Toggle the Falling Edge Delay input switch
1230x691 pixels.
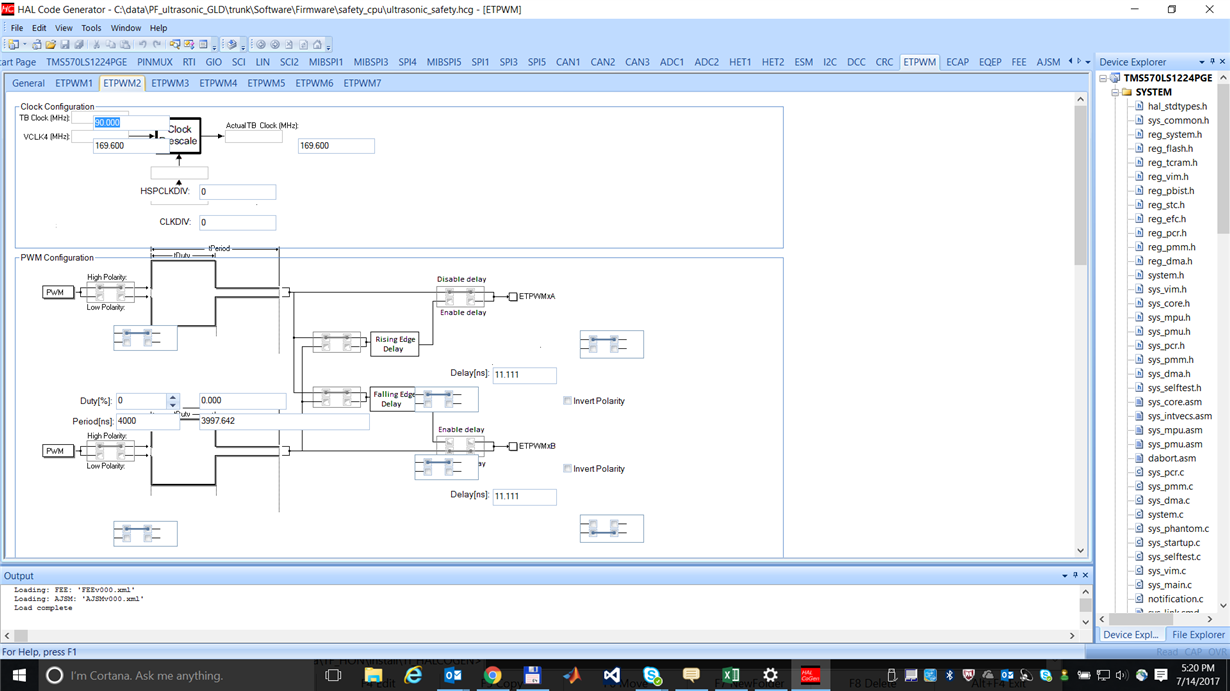pyautogui.click(x=337, y=398)
